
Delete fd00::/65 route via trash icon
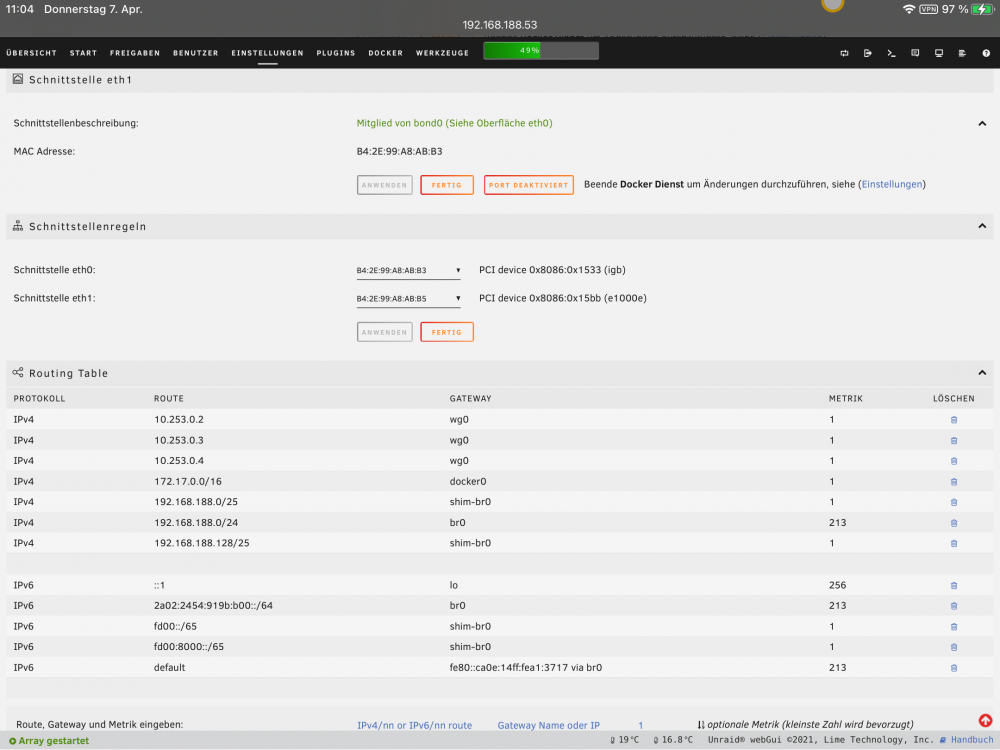coord(954,627)
